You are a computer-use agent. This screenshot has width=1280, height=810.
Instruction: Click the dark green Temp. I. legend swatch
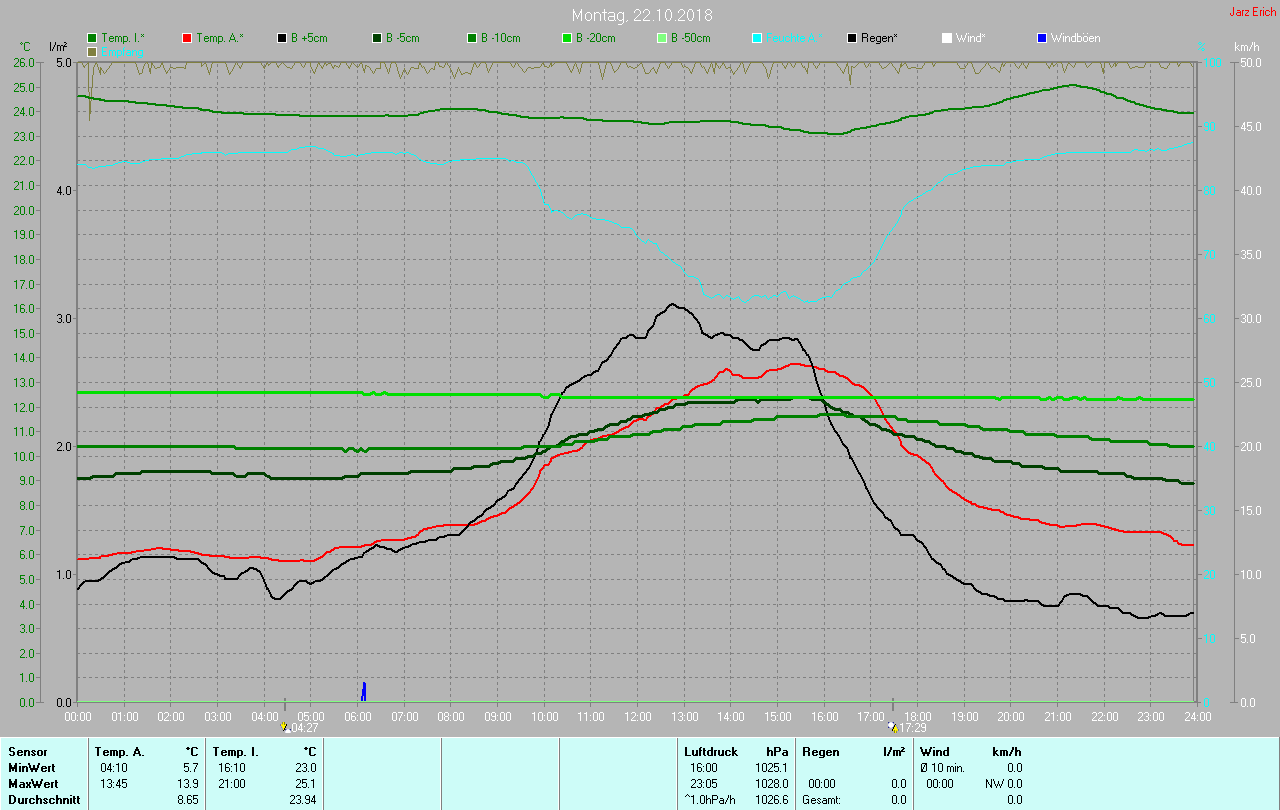(93, 38)
